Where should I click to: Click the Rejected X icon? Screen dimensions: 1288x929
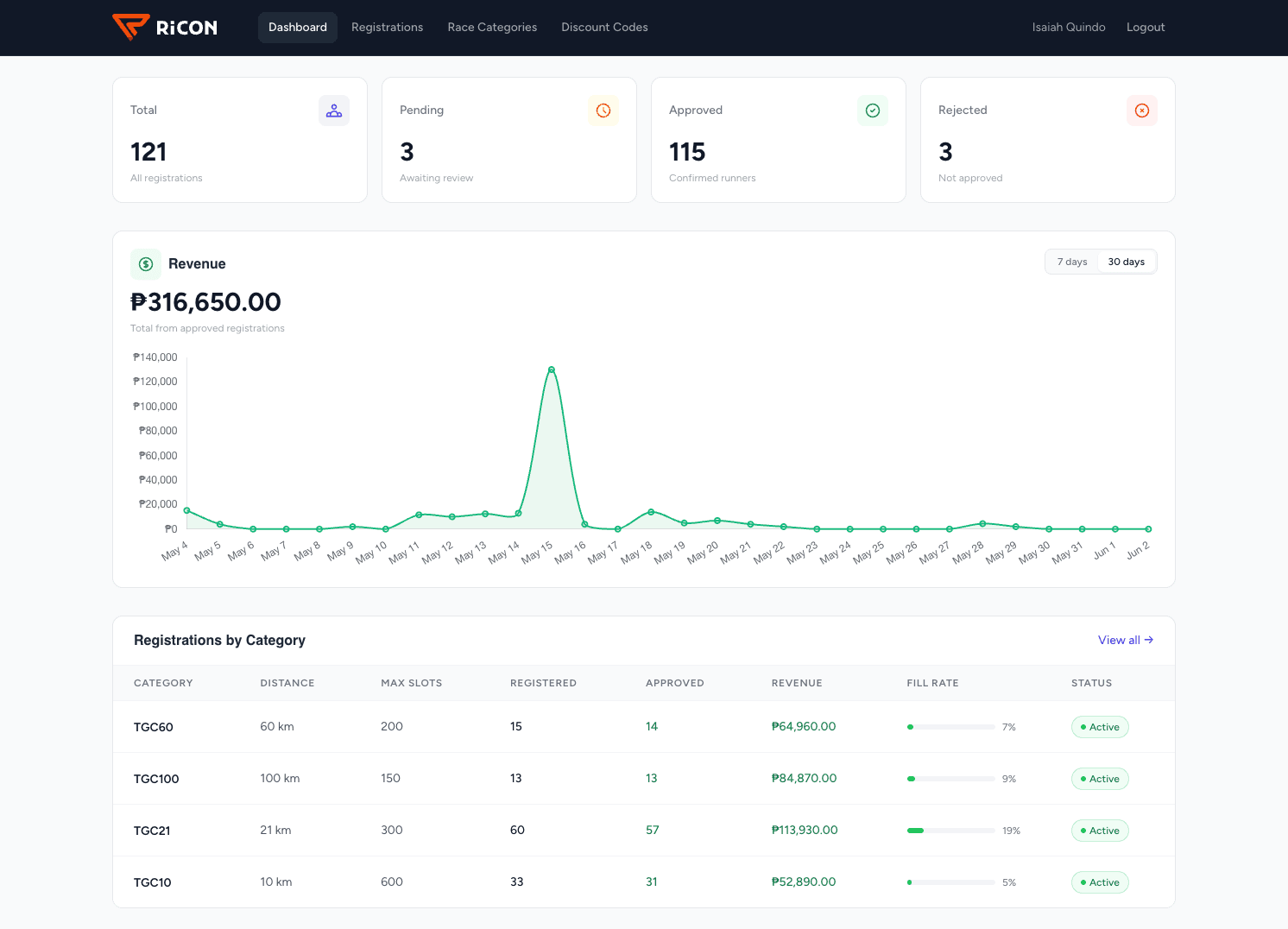pyautogui.click(x=1142, y=111)
